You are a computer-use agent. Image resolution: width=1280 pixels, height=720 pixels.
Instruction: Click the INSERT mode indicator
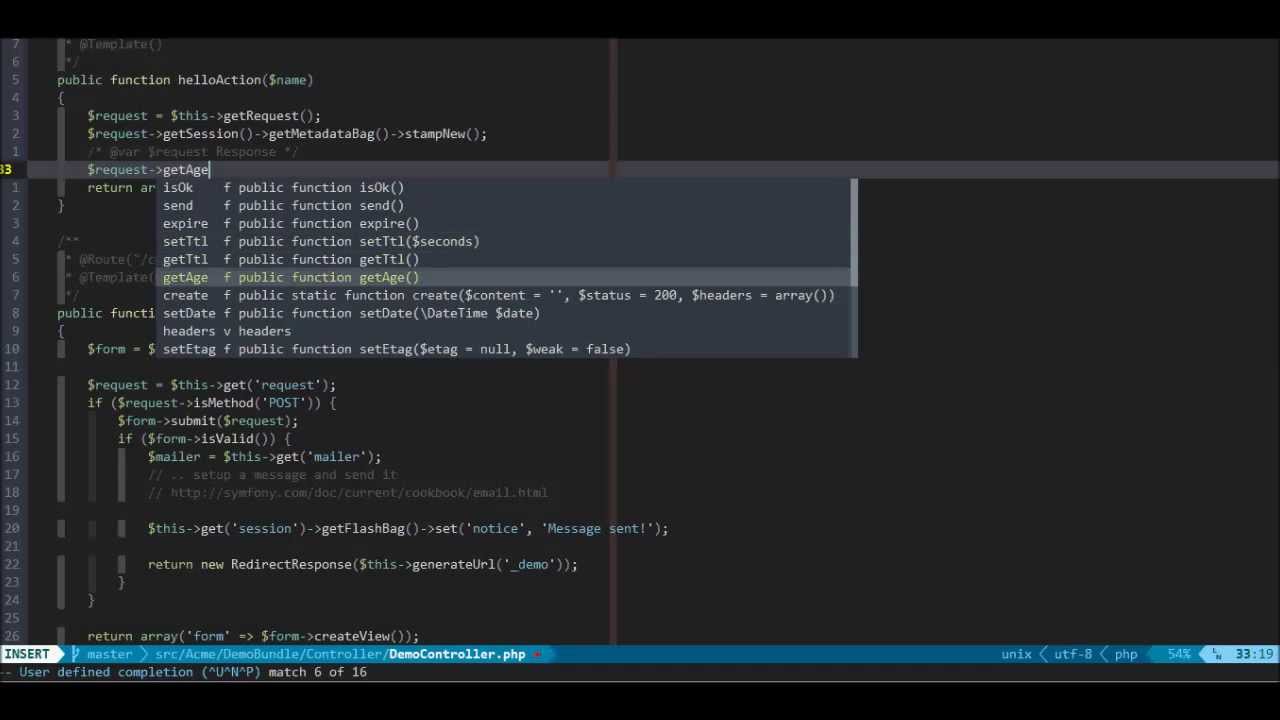27,654
